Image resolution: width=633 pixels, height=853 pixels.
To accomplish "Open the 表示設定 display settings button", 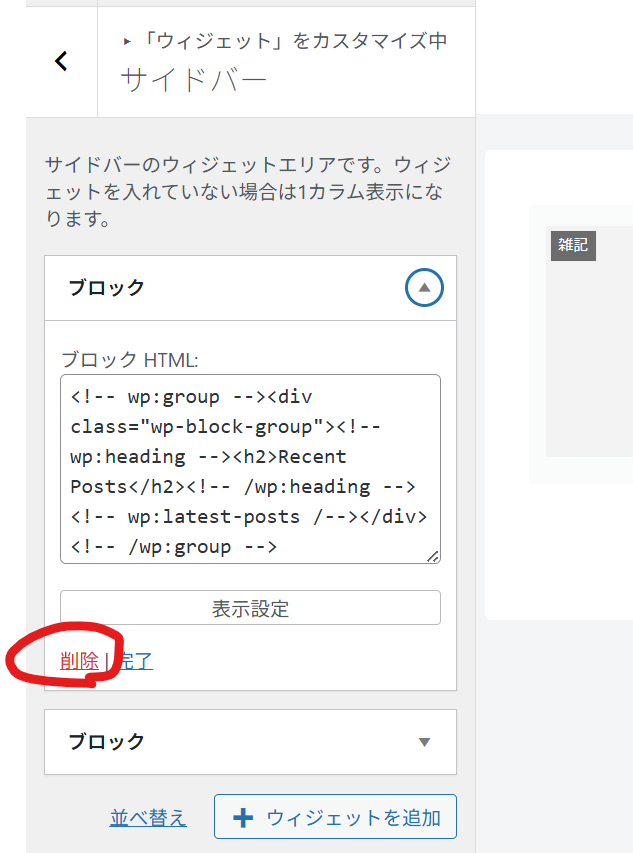I will (x=250, y=608).
